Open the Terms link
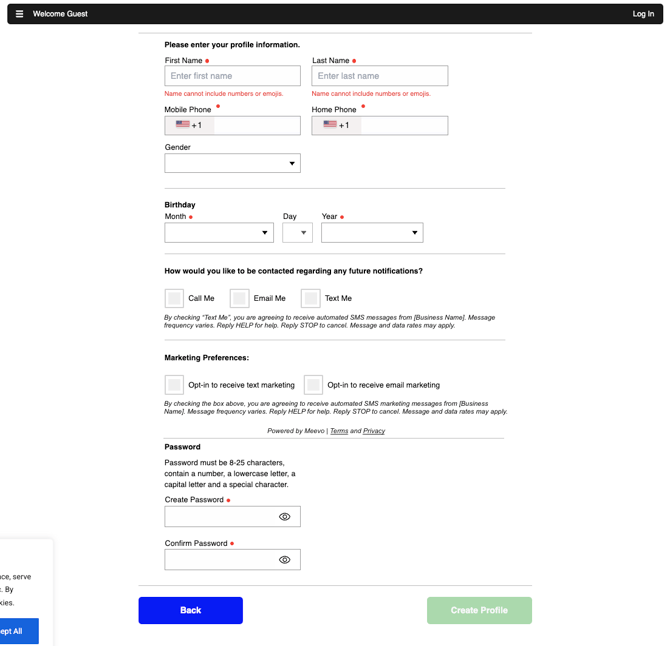Screen dimensions: 670x646 [339, 431]
